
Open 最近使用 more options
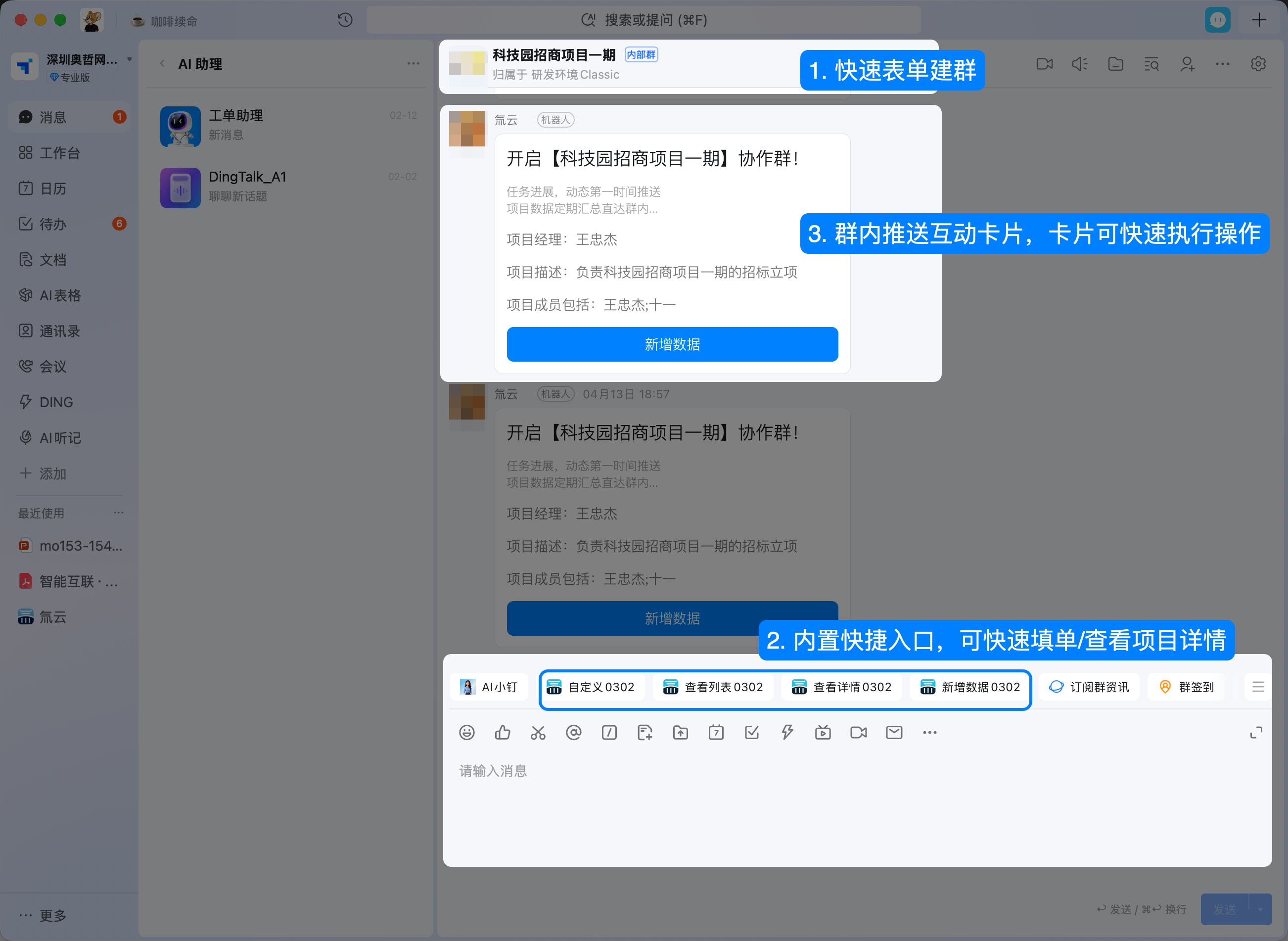click(x=118, y=513)
